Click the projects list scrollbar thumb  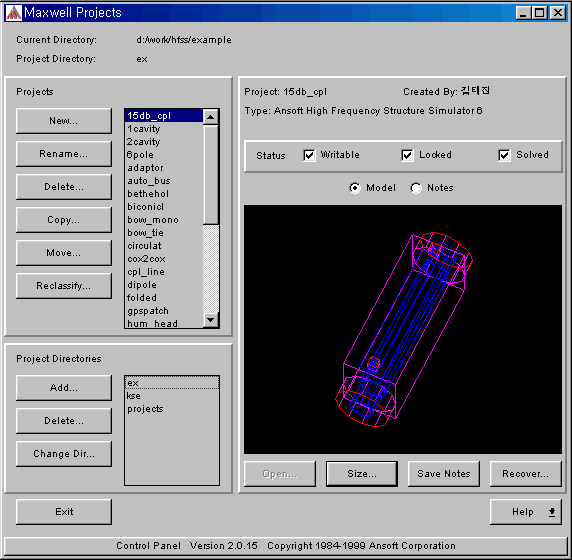click(x=210, y=174)
